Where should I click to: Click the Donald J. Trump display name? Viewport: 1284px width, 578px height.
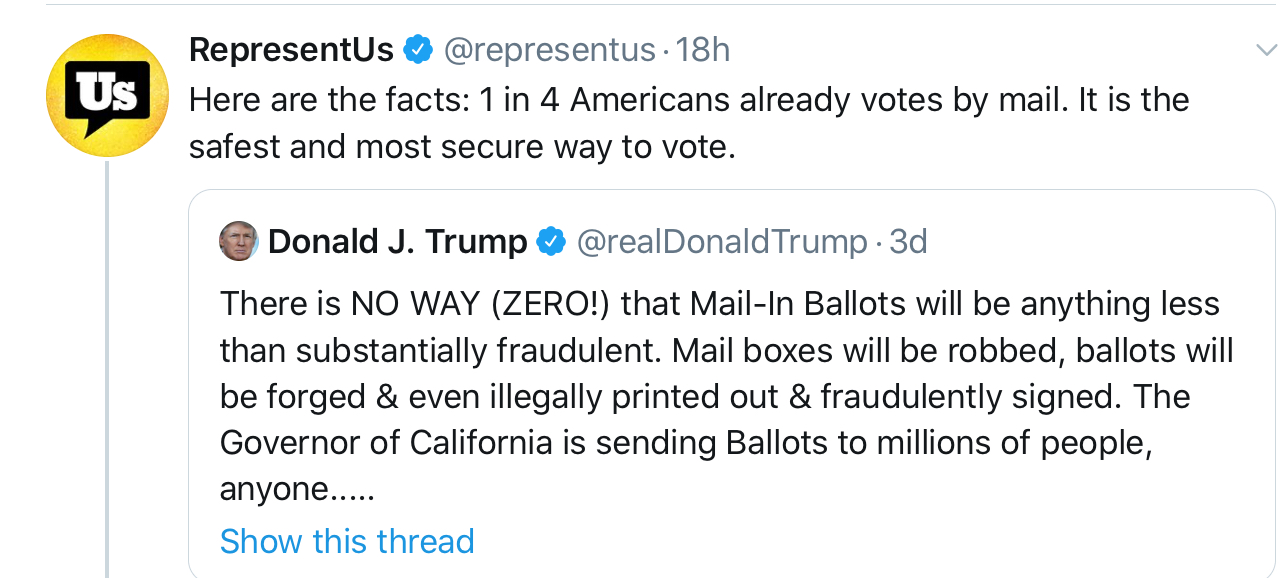(x=397, y=242)
